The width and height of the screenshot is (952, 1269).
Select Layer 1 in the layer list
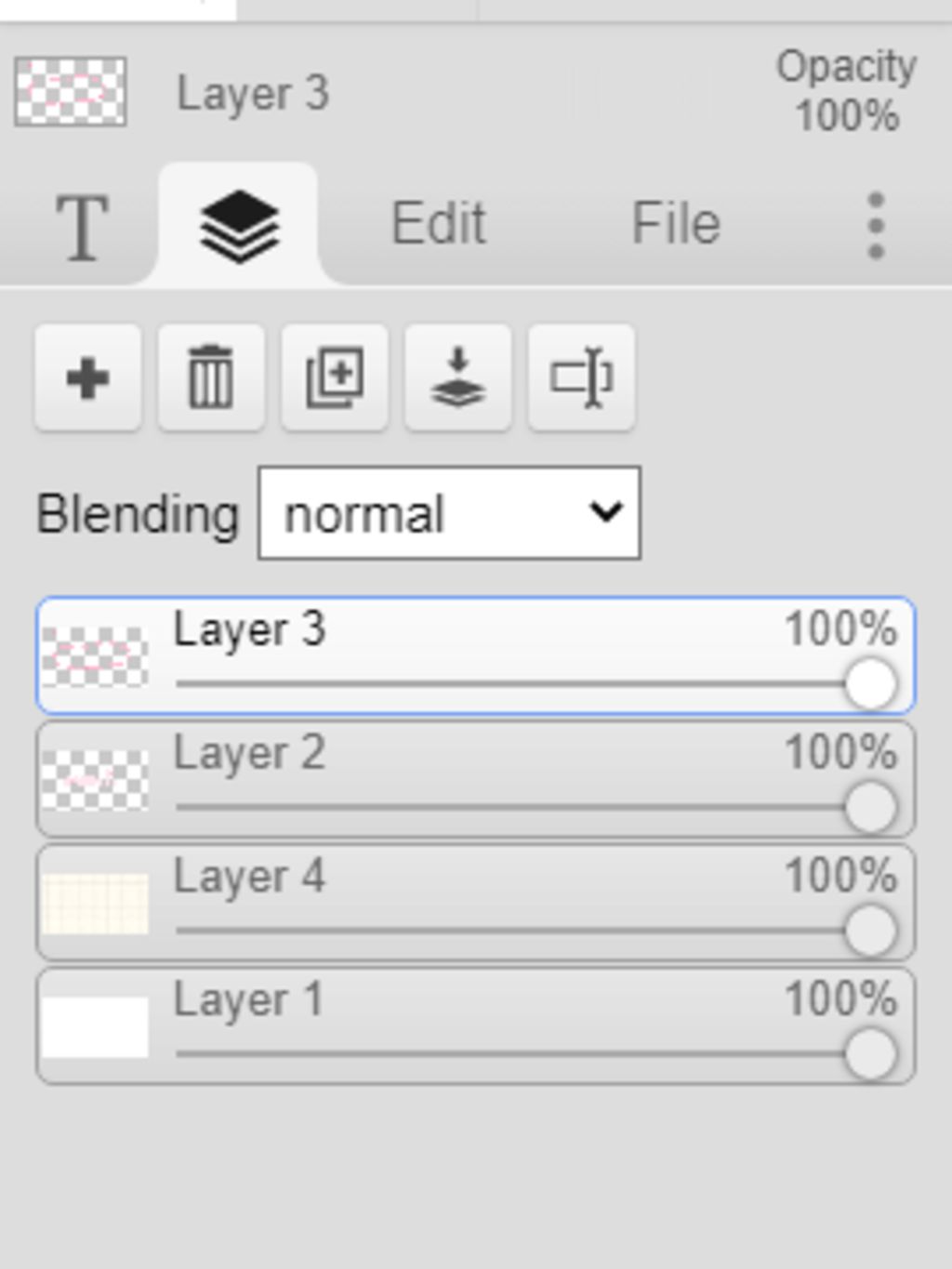(476, 1026)
